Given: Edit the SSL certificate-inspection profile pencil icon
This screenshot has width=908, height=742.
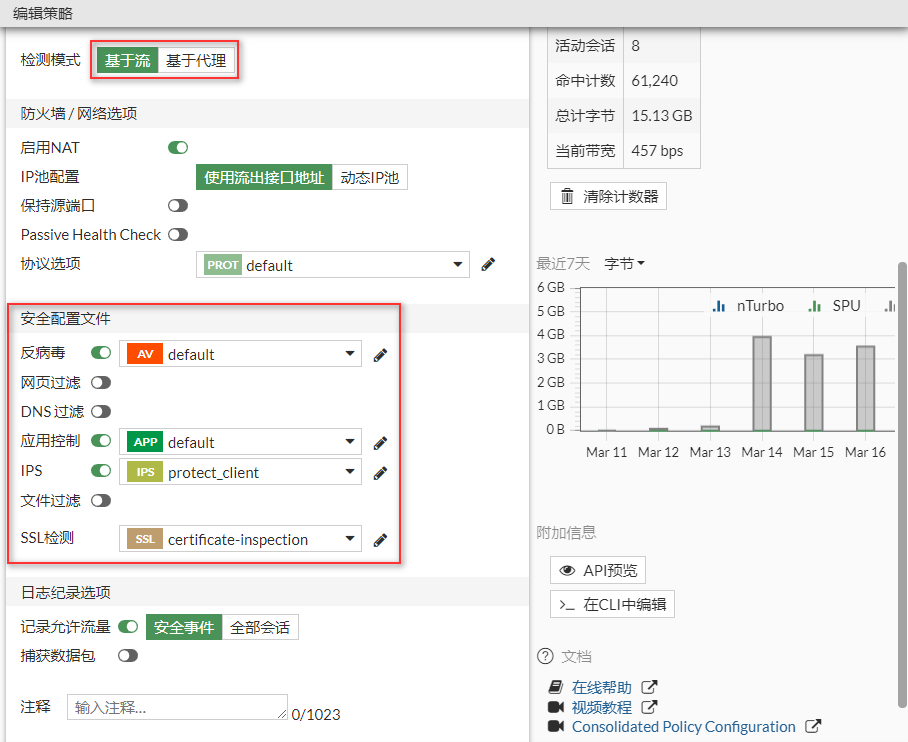Looking at the screenshot, I should tap(380, 540).
